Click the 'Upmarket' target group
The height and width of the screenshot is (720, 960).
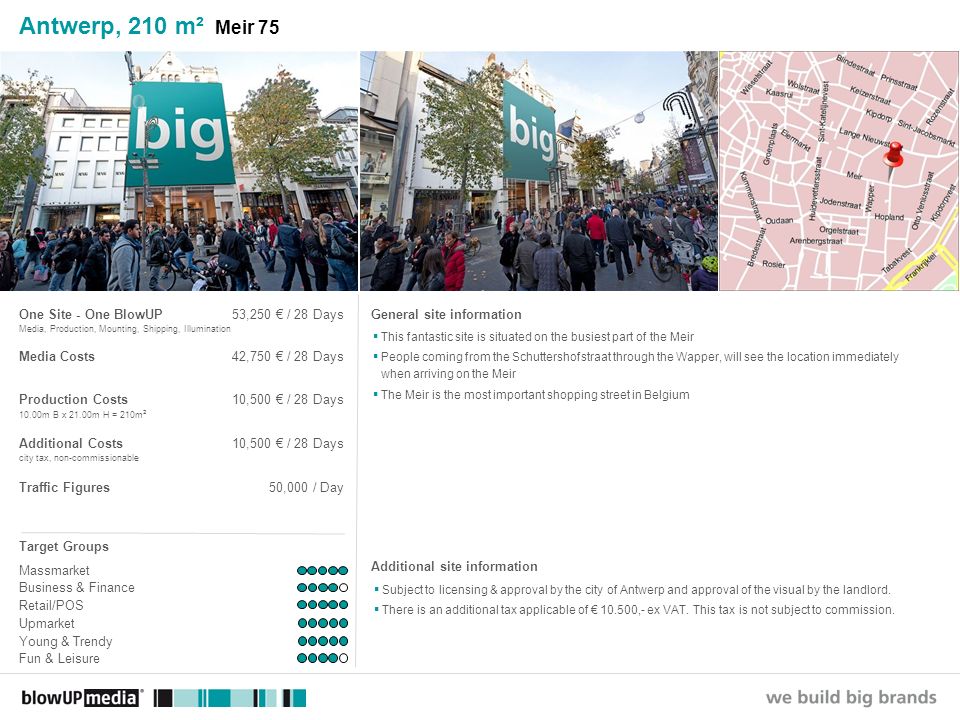click(x=47, y=623)
